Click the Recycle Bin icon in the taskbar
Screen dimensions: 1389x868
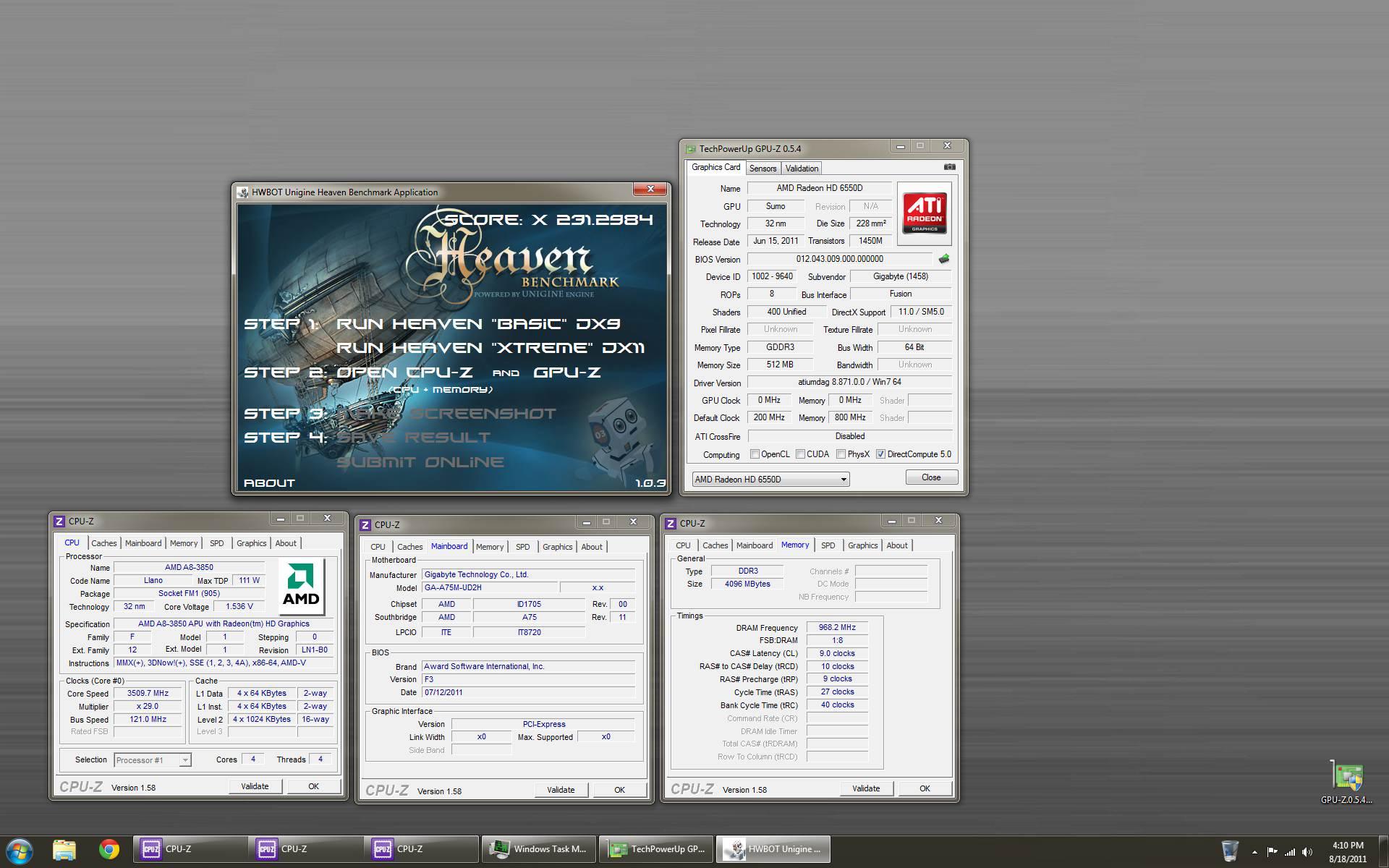coord(1229,850)
